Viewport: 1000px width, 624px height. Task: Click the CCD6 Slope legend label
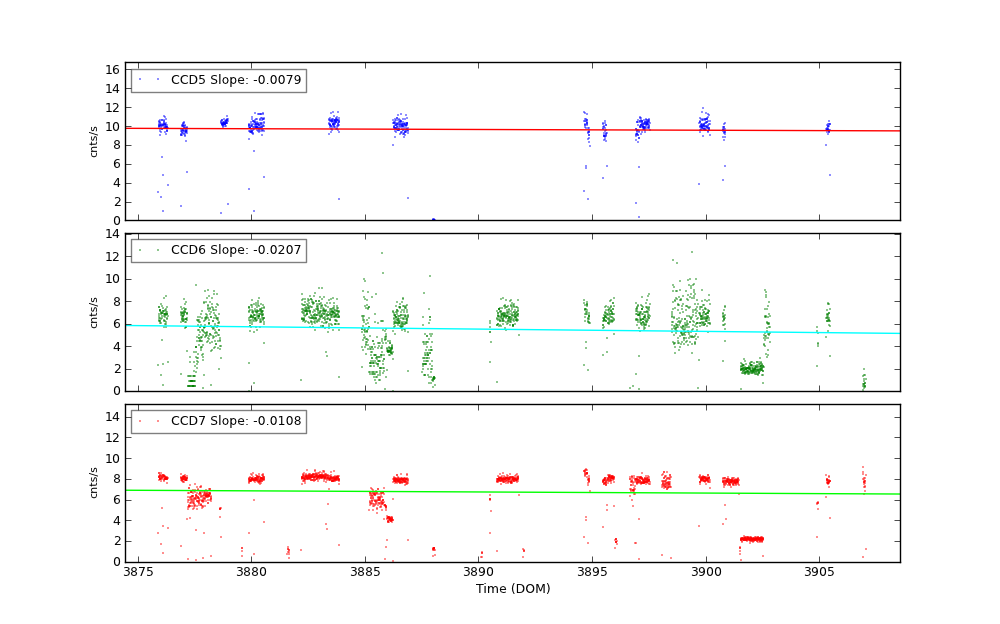[x=235, y=250]
